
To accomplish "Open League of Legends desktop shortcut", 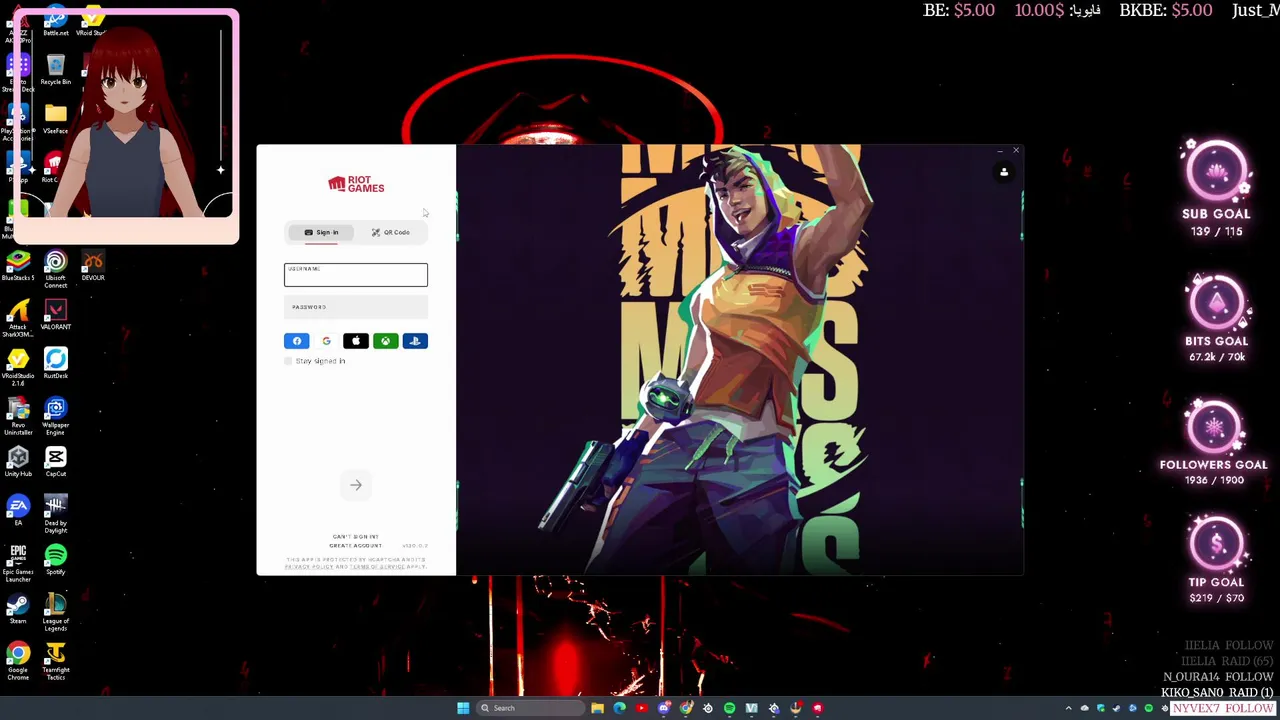I will (55, 612).
